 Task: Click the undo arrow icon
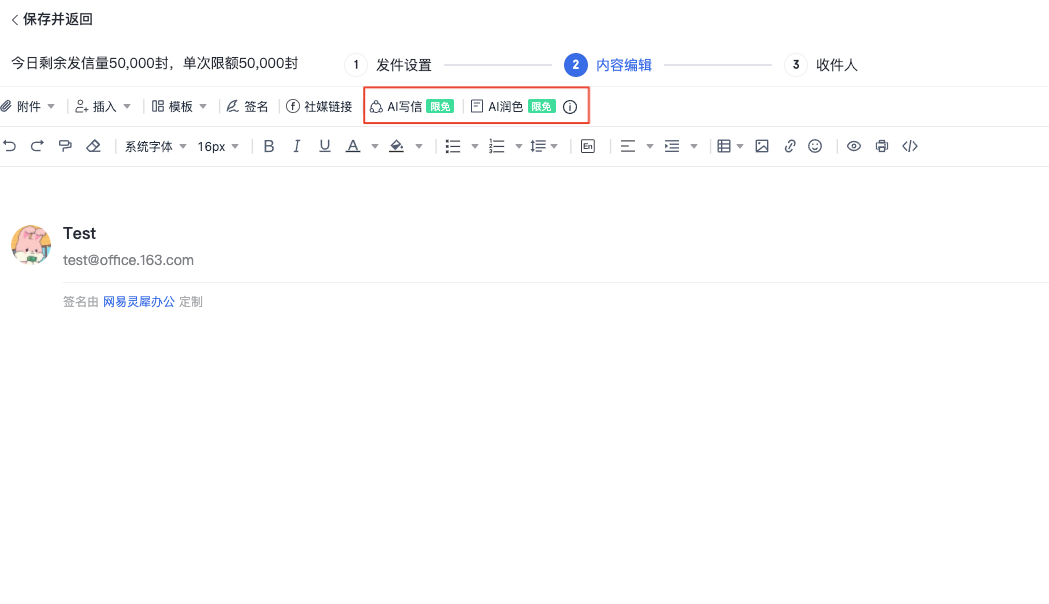point(10,146)
